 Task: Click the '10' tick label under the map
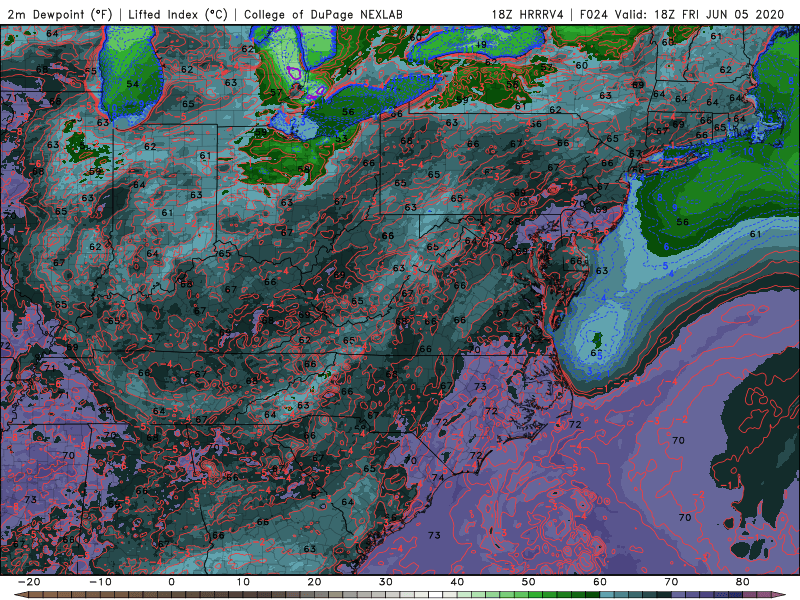[x=243, y=582]
